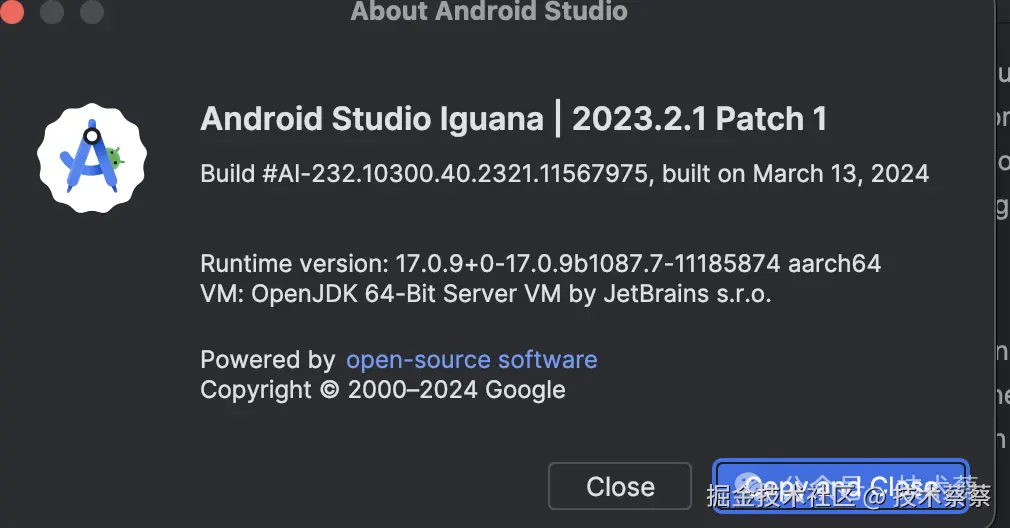Image resolution: width=1010 pixels, height=528 pixels.
Task: Click the Powered by label
Action: point(267,359)
